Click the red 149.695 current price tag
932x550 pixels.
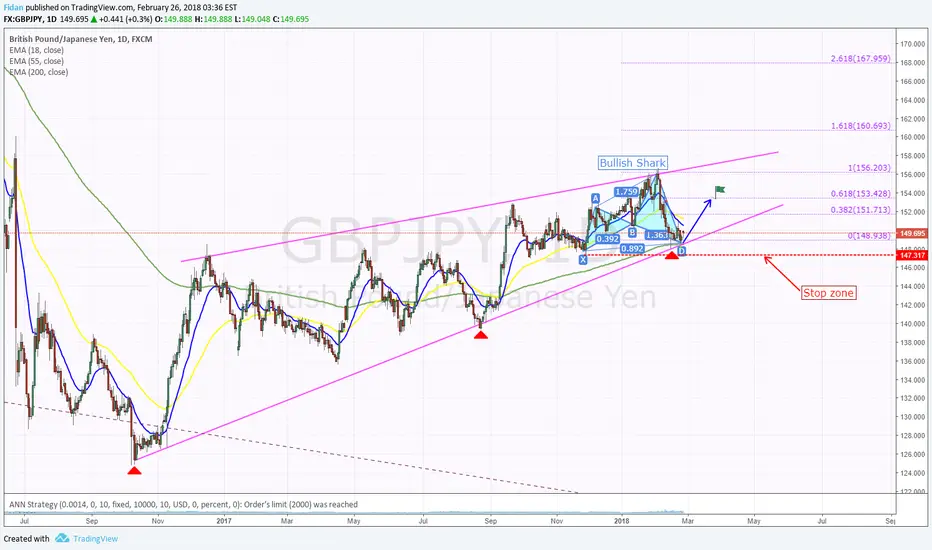tap(912, 234)
